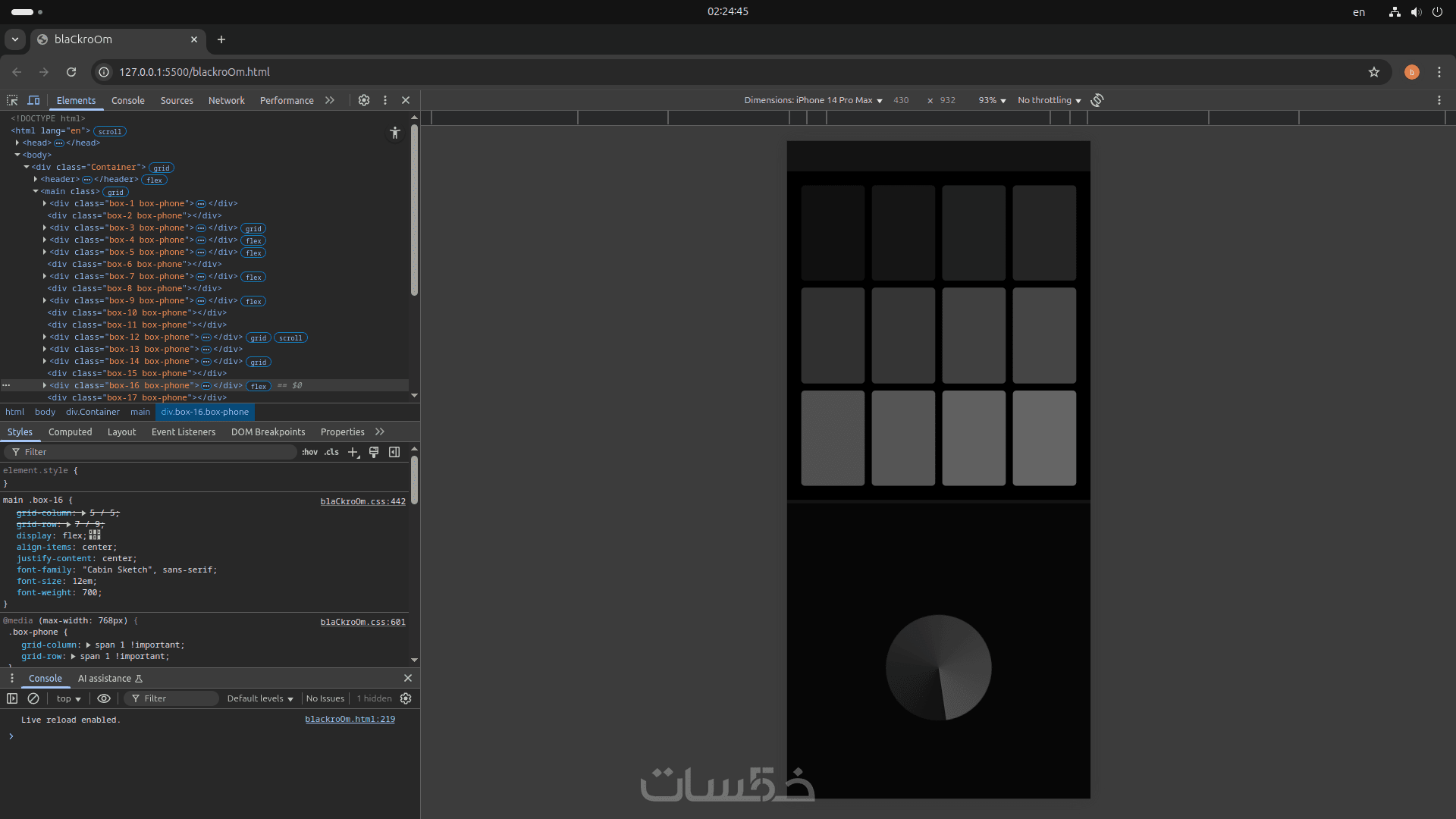Toggle the device toolbar icon

coord(33,100)
